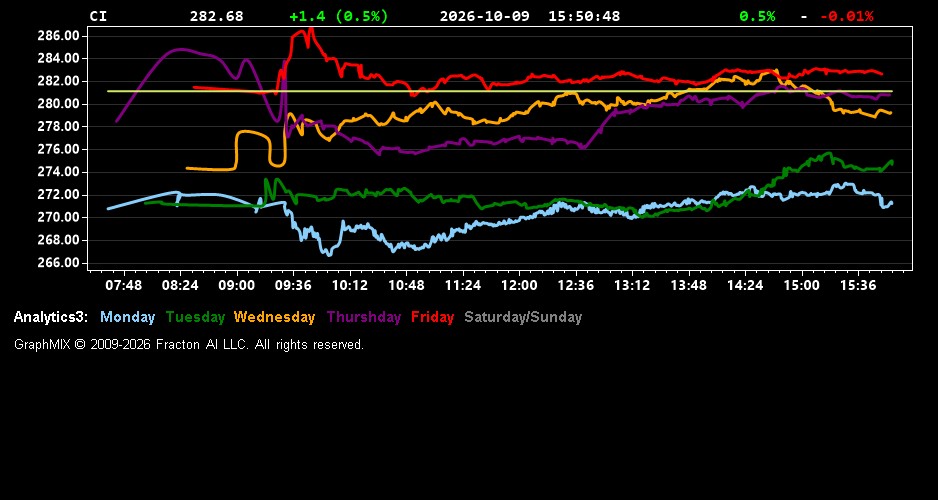Click the +1.4 (0.5%) change value
The height and width of the screenshot is (500, 938).
(x=339, y=16)
